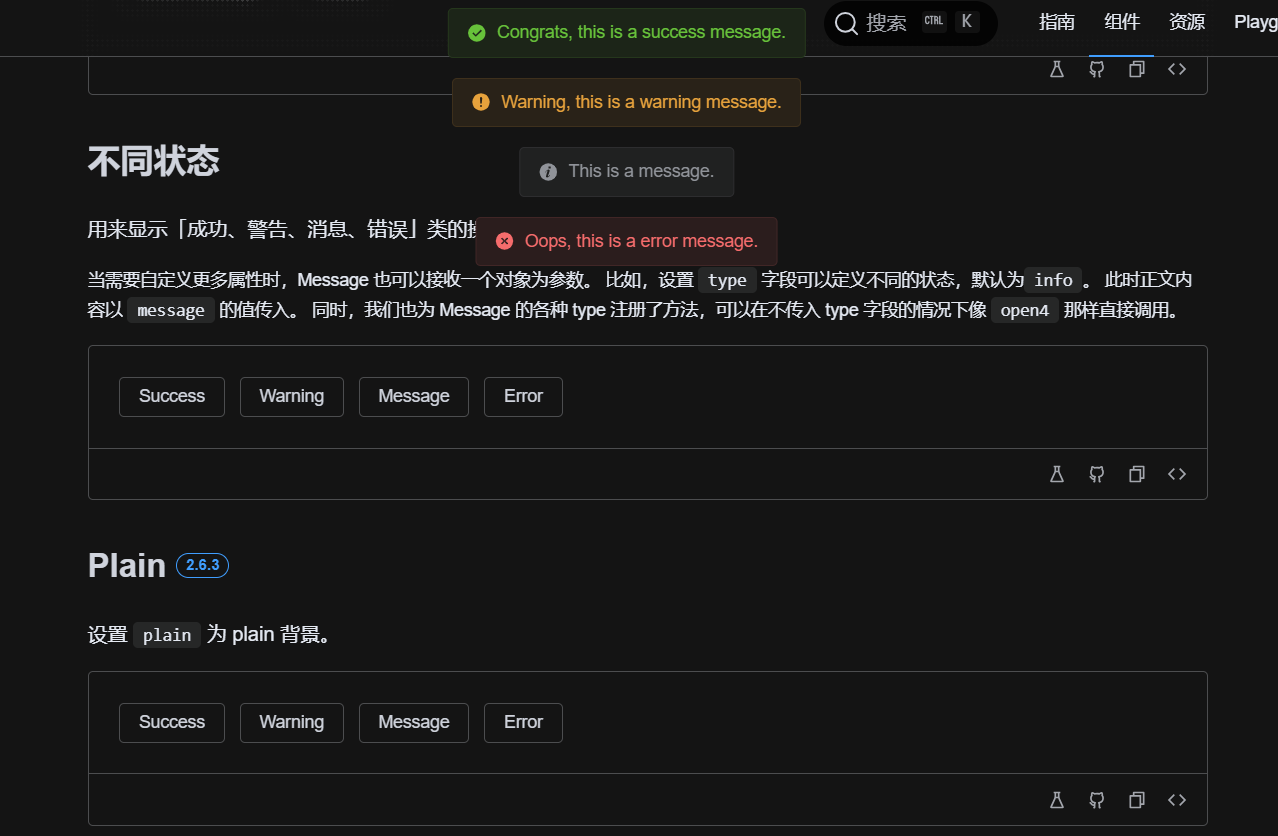Select the 组件 navigation item
Screen dimensions: 1278x836
(x=1122, y=21)
